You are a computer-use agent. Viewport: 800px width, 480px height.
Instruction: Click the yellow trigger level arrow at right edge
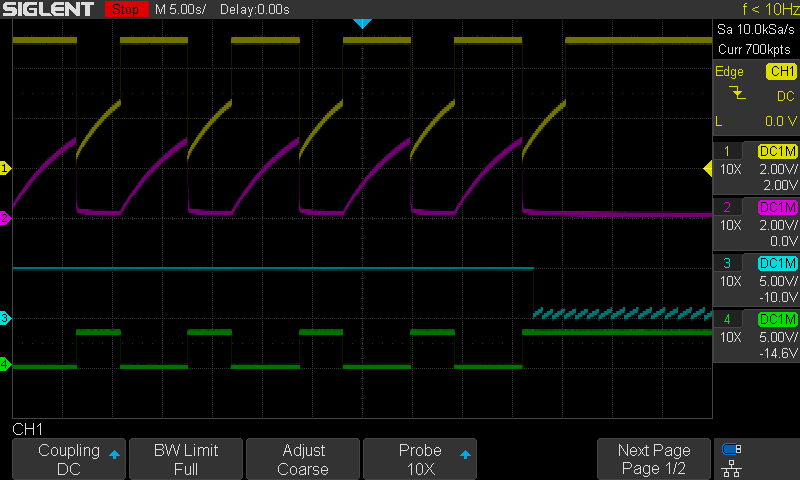click(x=708, y=168)
